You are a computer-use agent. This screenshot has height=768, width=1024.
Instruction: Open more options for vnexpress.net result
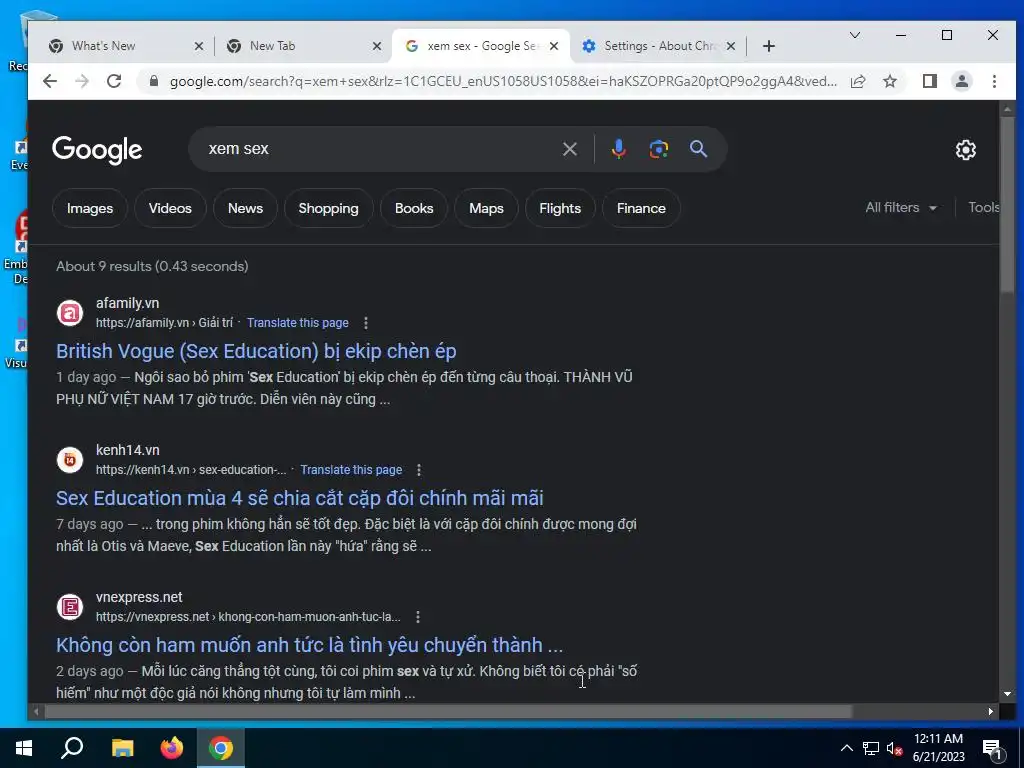(x=417, y=616)
